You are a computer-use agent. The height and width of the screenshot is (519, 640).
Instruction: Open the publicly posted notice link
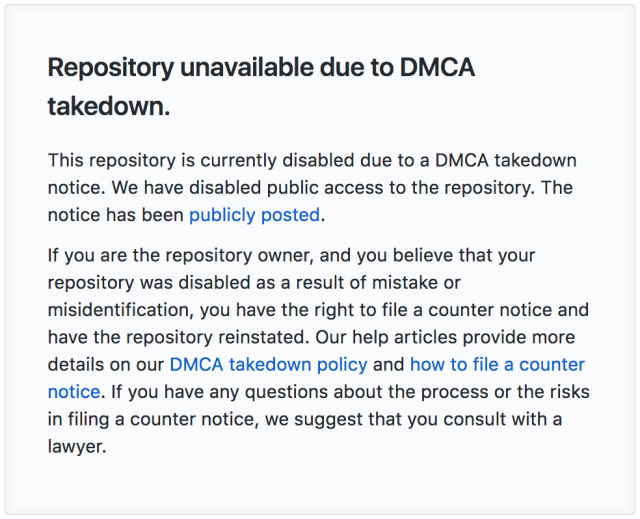pos(254,215)
